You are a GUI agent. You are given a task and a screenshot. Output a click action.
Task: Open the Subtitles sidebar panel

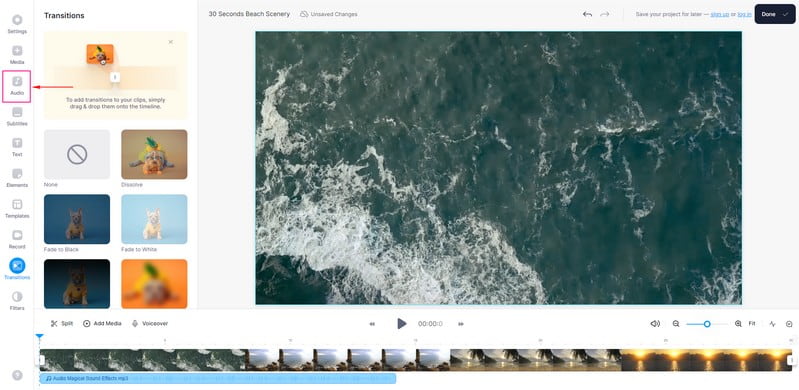(x=17, y=116)
